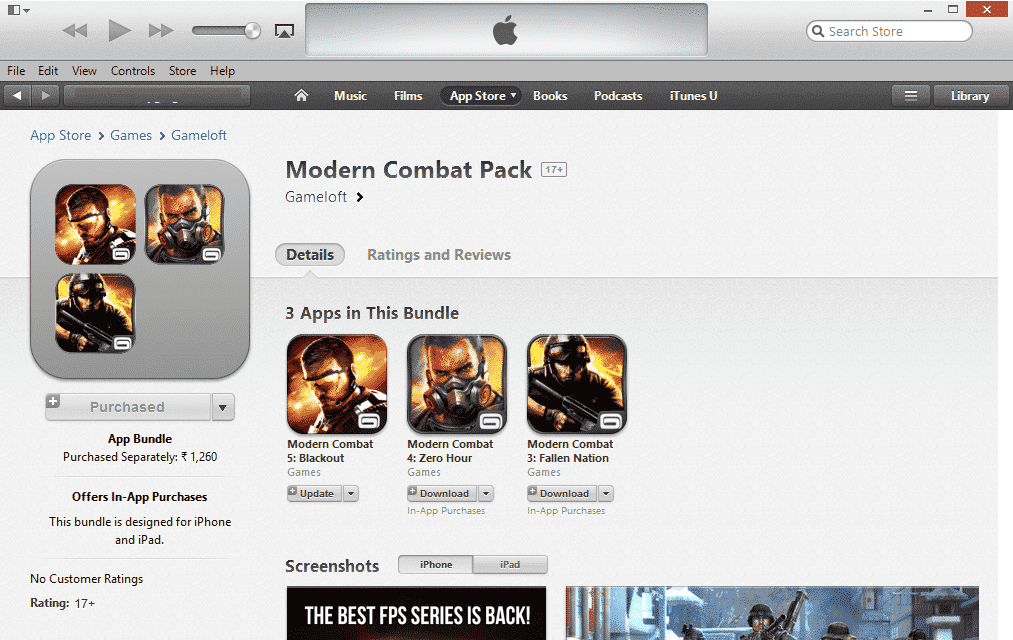Open the App Store dropdown in navigation
1013x640 pixels.
(481, 96)
